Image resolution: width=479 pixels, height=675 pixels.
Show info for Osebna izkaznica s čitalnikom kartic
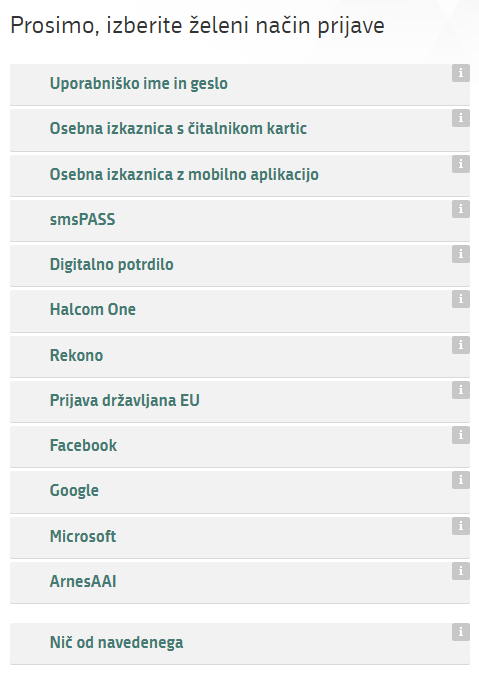pyautogui.click(x=460, y=118)
